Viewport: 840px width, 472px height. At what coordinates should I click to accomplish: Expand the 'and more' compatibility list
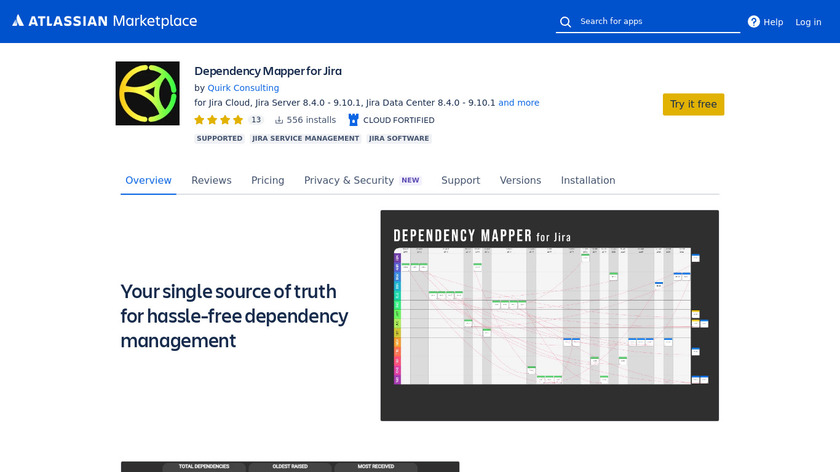pyautogui.click(x=518, y=103)
